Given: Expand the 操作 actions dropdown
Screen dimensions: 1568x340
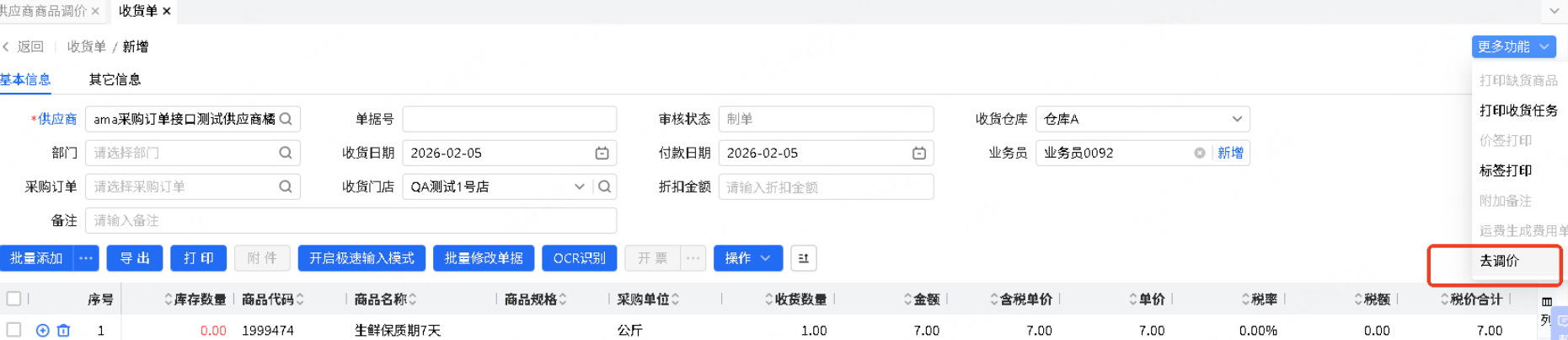Looking at the screenshot, I should pos(747,258).
